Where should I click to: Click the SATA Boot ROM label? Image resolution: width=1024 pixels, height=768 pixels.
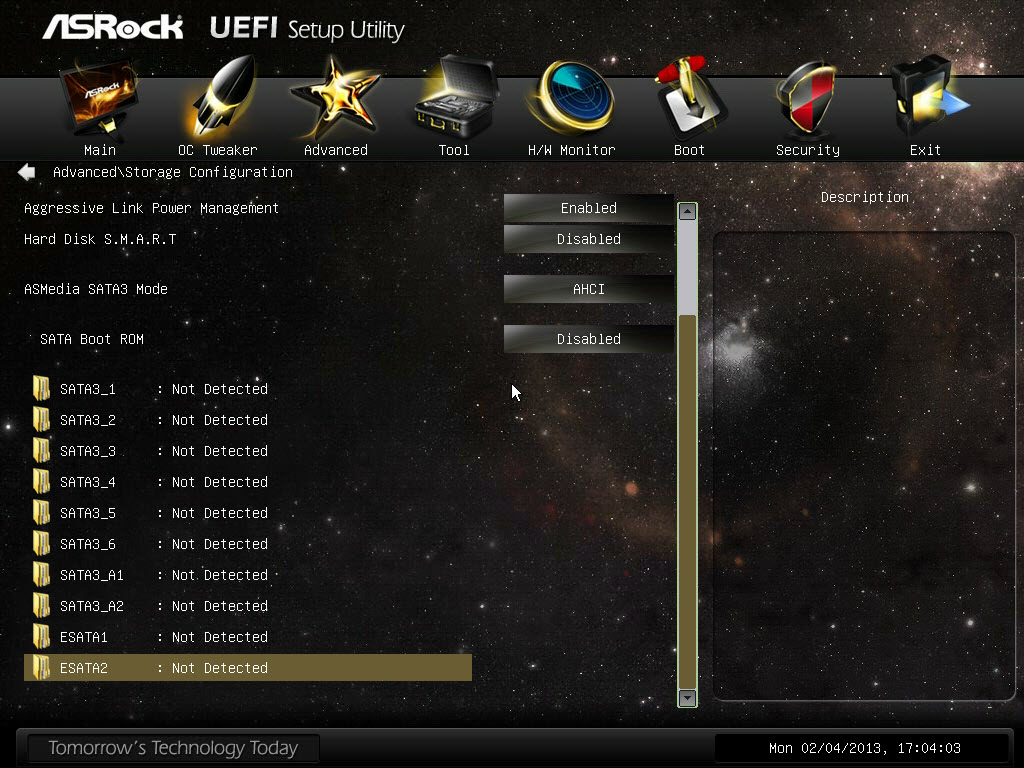[x=91, y=339]
